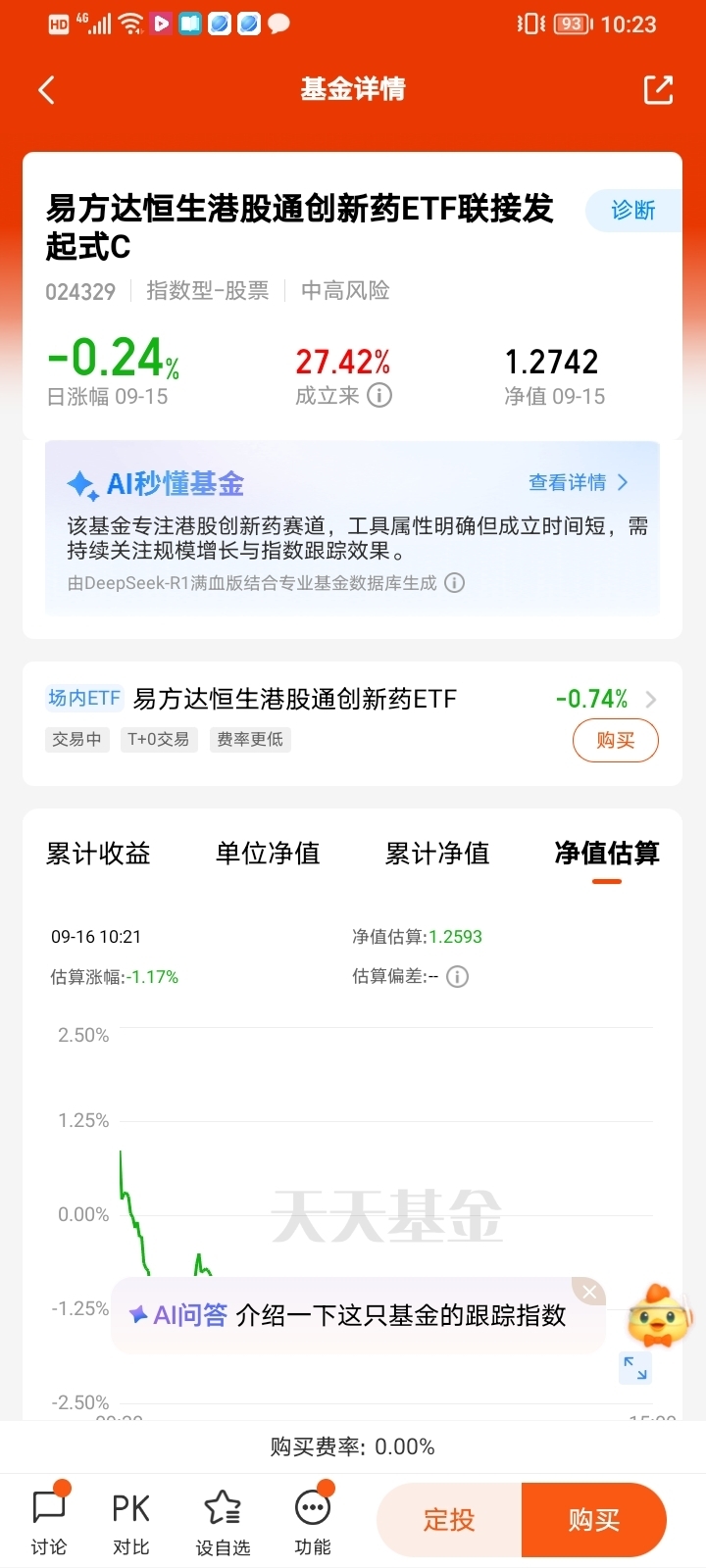706x1568 pixels.
Task: Tap info icon beside DeepSeek-R1 disclaimer
Action: tap(454, 582)
